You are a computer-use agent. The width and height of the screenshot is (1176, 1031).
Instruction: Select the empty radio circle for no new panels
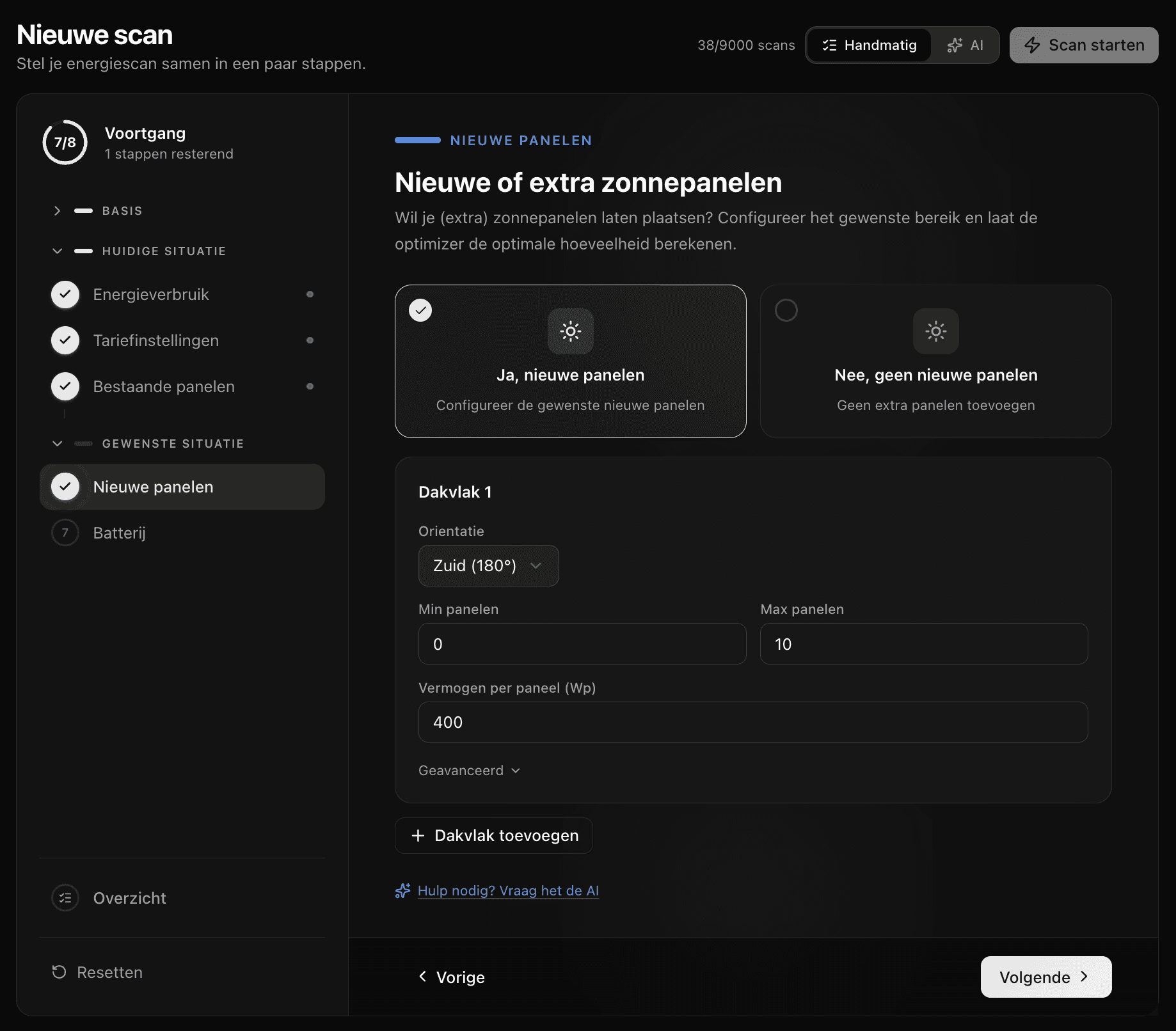point(786,310)
